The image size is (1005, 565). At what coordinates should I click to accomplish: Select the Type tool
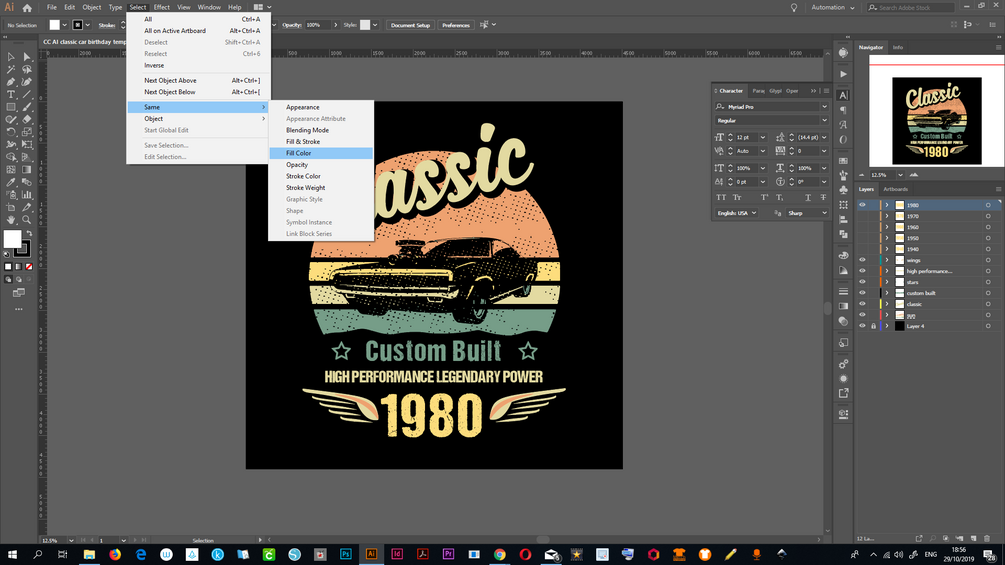(11, 94)
